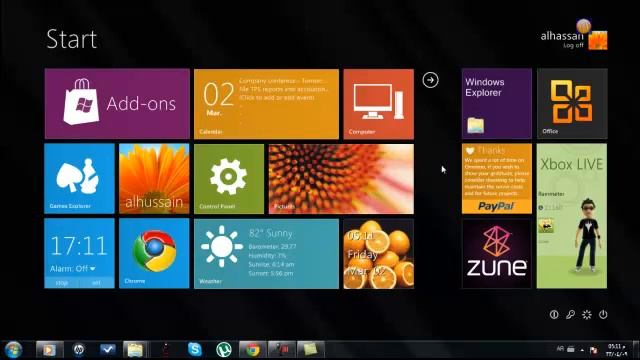
Task: Open the Control Panel gear tile
Action: 229,178
